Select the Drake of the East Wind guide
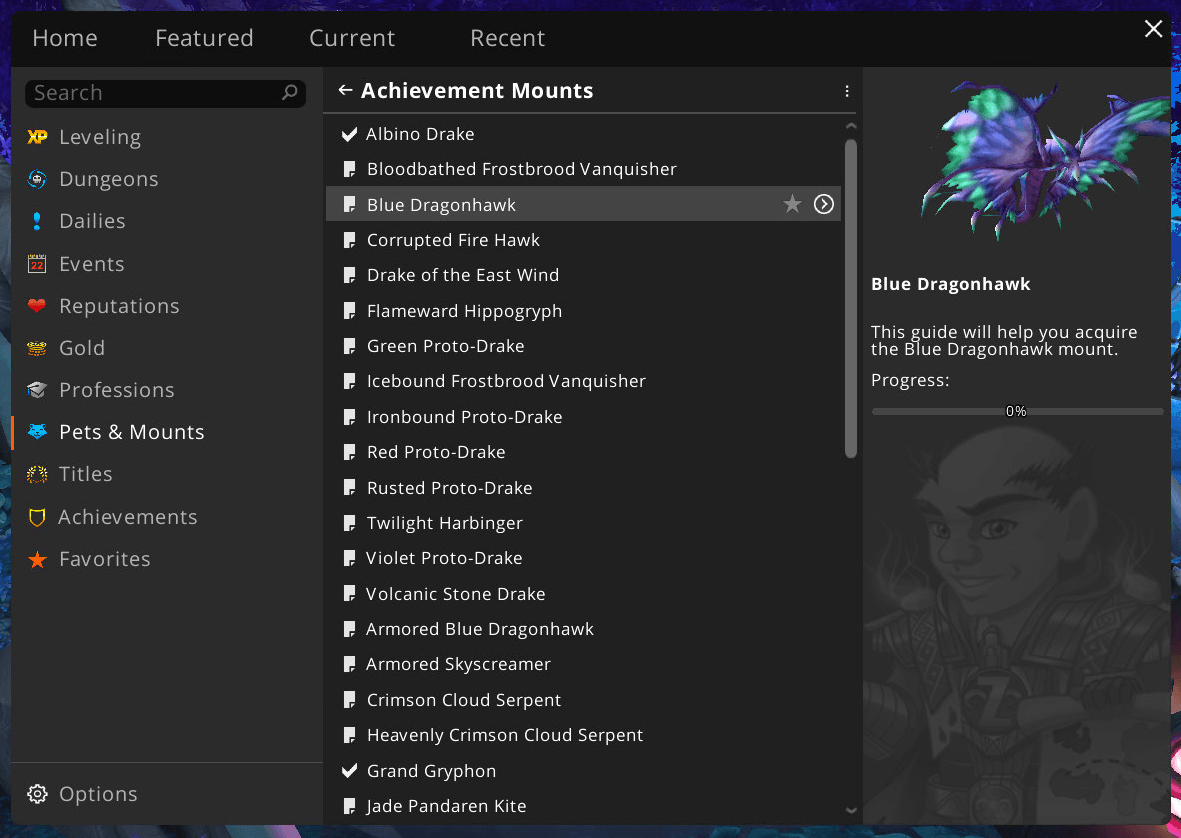Viewport: 1181px width, 838px height. coord(584,276)
